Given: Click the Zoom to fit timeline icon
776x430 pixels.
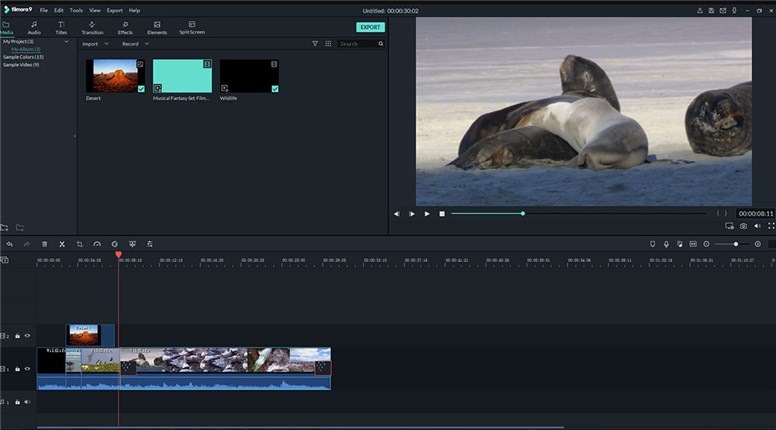Looking at the screenshot, I should pyautogui.click(x=693, y=244).
